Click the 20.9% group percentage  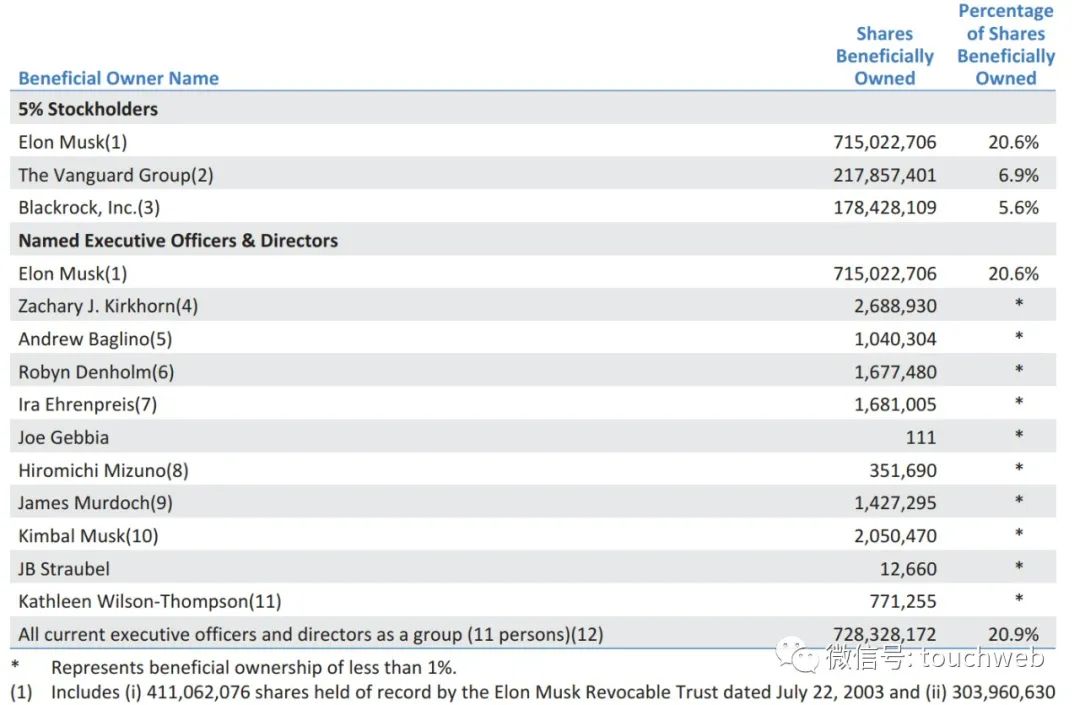[x=1013, y=635]
